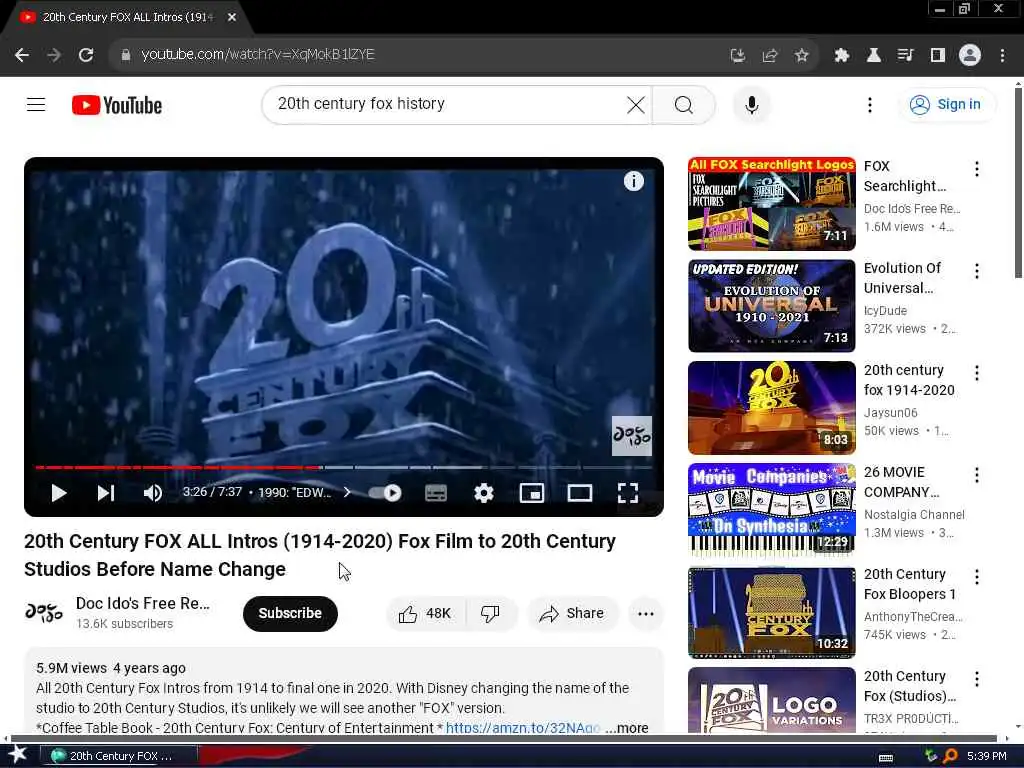This screenshot has height=768, width=1024.
Task: Click taskbar item 20th Century FOX
Action: tap(118, 756)
